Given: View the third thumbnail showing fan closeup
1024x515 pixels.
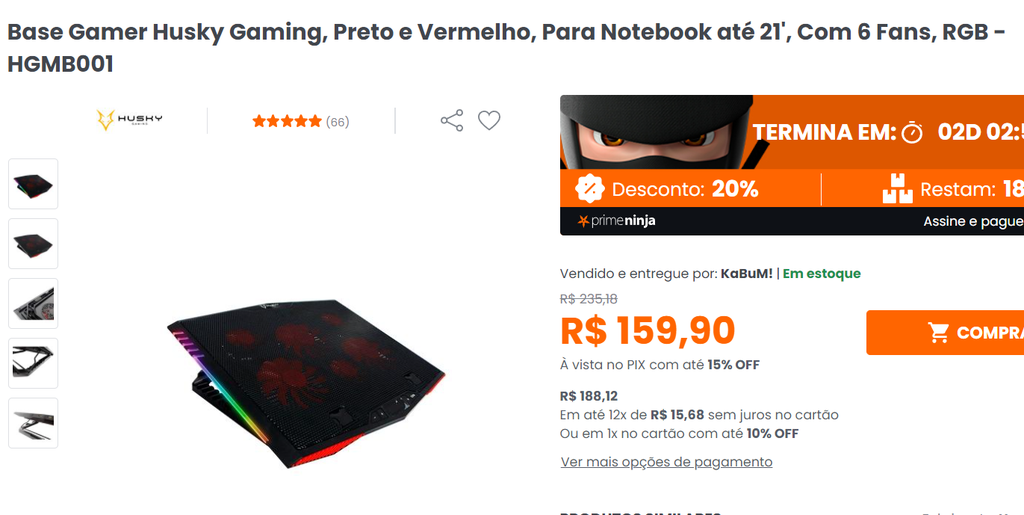Looking at the screenshot, I should [x=33, y=304].
